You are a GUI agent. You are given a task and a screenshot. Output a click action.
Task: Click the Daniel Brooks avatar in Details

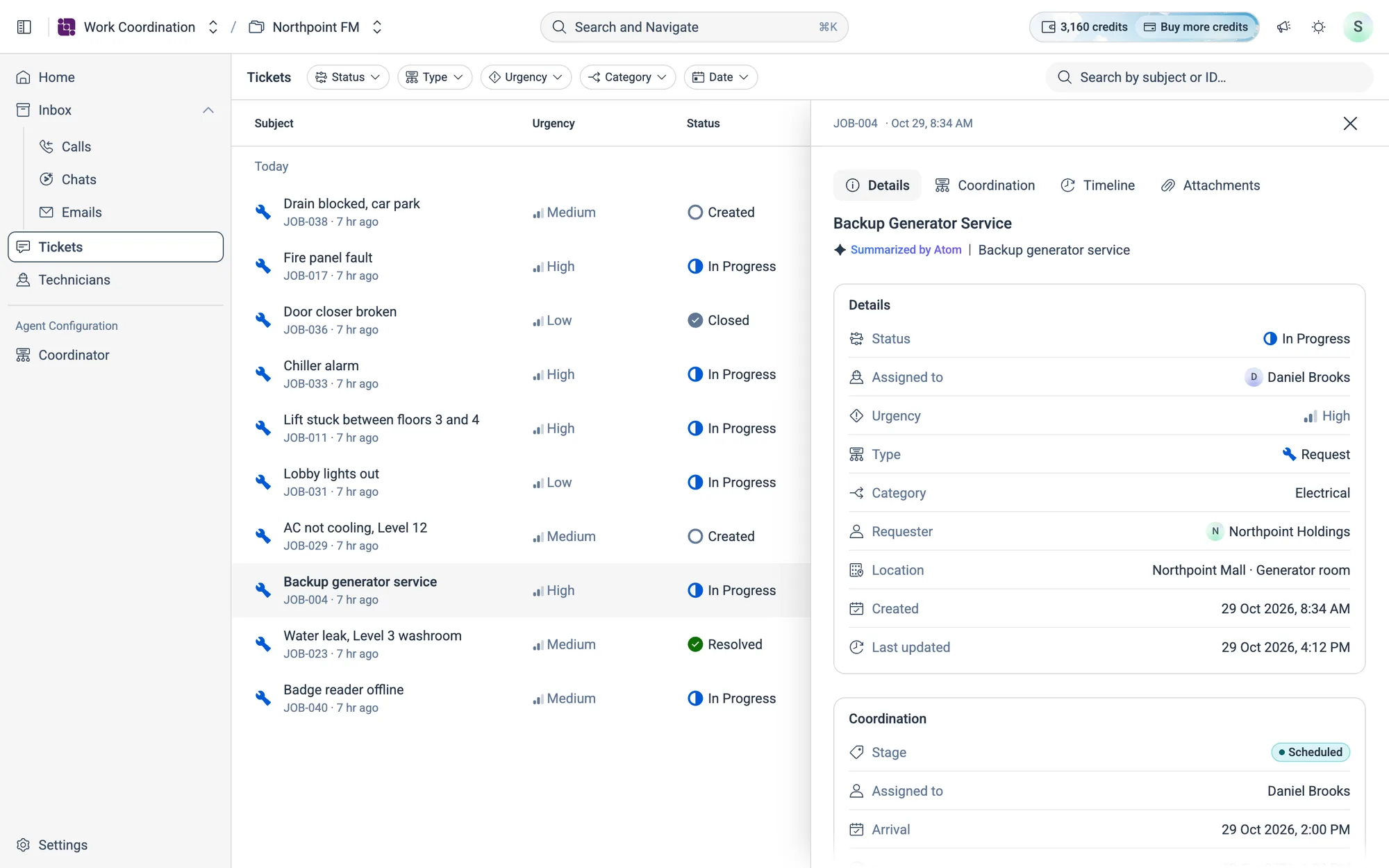[1253, 377]
